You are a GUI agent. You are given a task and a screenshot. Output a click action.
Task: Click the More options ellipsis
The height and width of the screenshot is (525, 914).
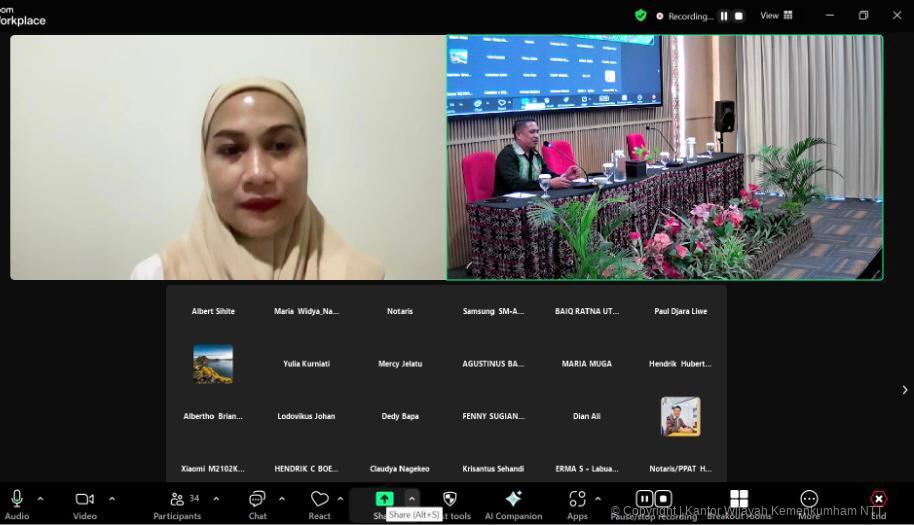(809, 499)
